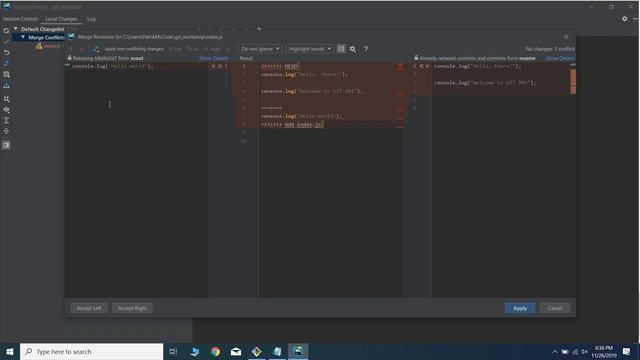Viewport: 640px width, 360px height.
Task: Click the 'No changes. 1 conflict' status text
Action: click(x=550, y=49)
